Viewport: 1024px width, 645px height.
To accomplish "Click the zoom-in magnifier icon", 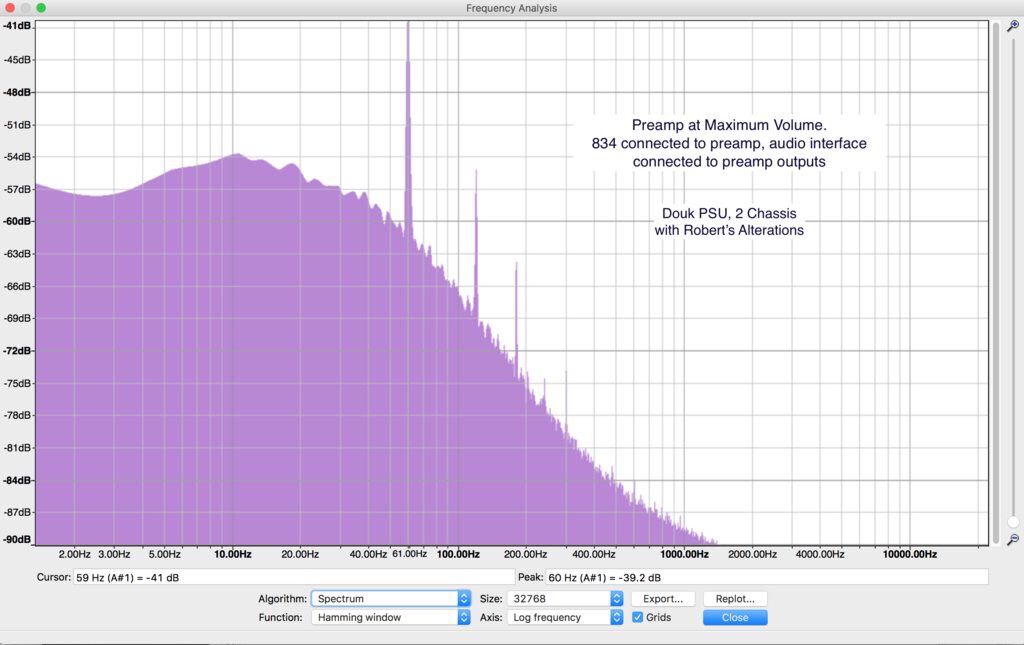I will [1012, 26].
